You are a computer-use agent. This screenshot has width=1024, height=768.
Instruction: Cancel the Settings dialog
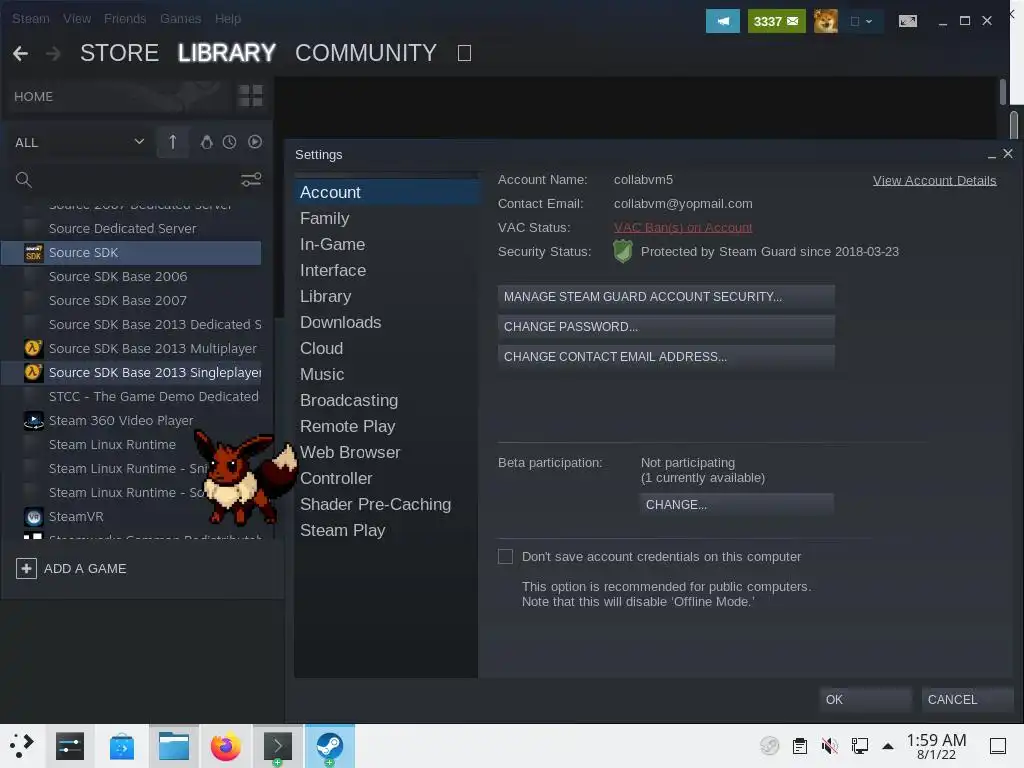(967, 699)
